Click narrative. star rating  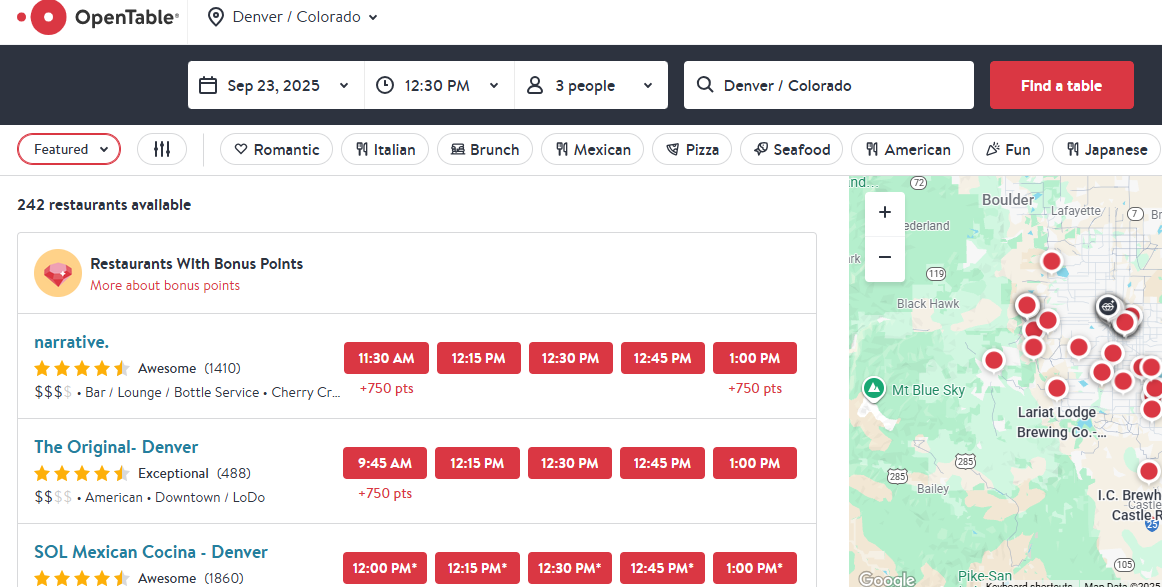[x=82, y=368]
